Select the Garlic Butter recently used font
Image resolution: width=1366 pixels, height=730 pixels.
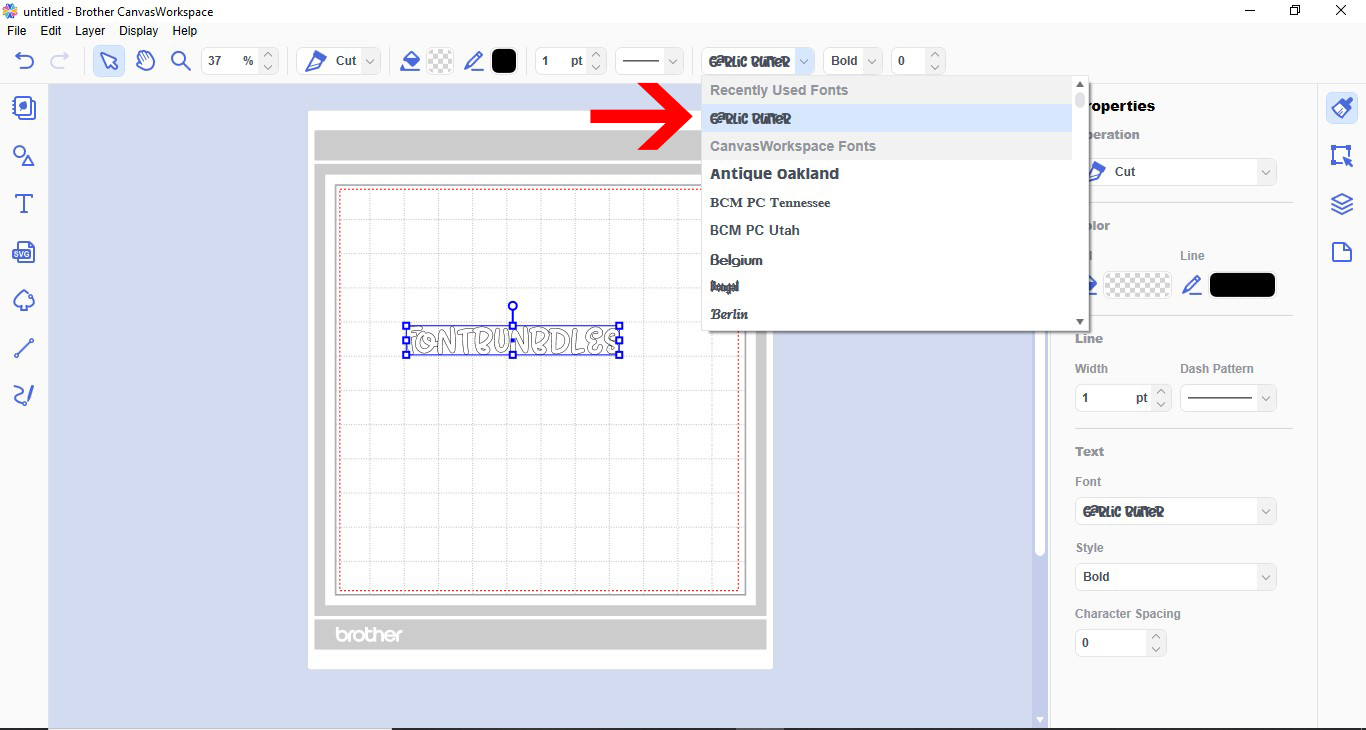click(887, 118)
